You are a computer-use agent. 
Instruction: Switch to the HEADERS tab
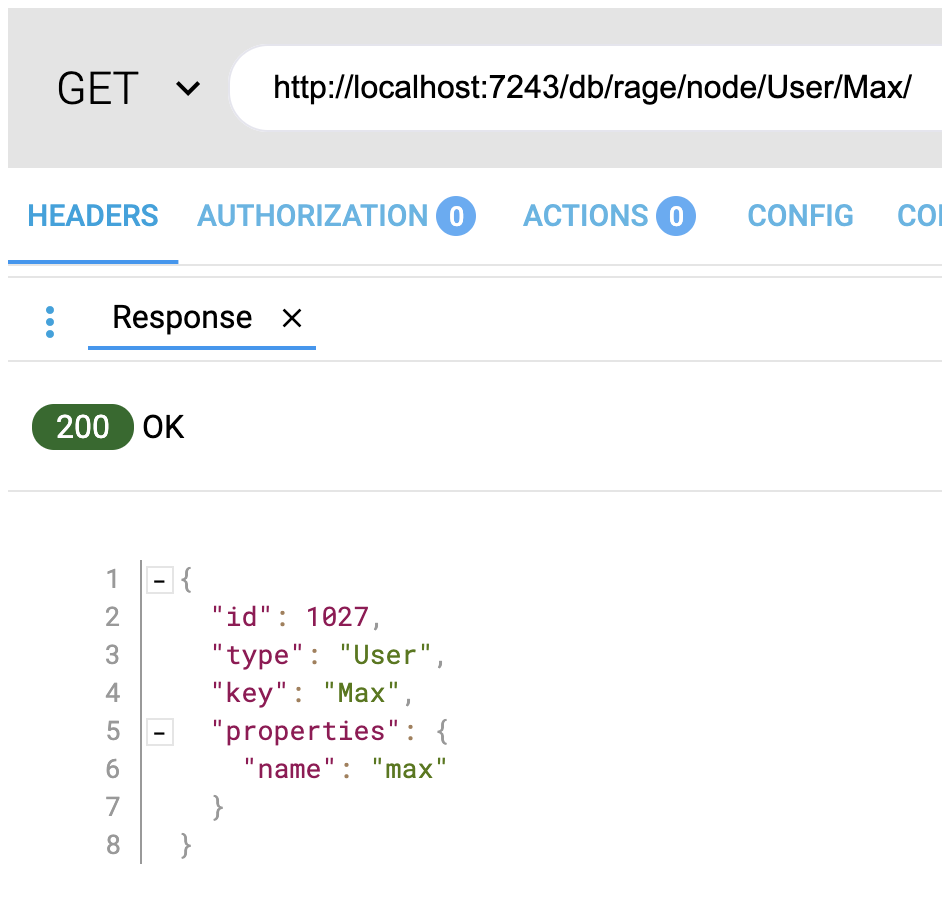pyautogui.click(x=93, y=216)
